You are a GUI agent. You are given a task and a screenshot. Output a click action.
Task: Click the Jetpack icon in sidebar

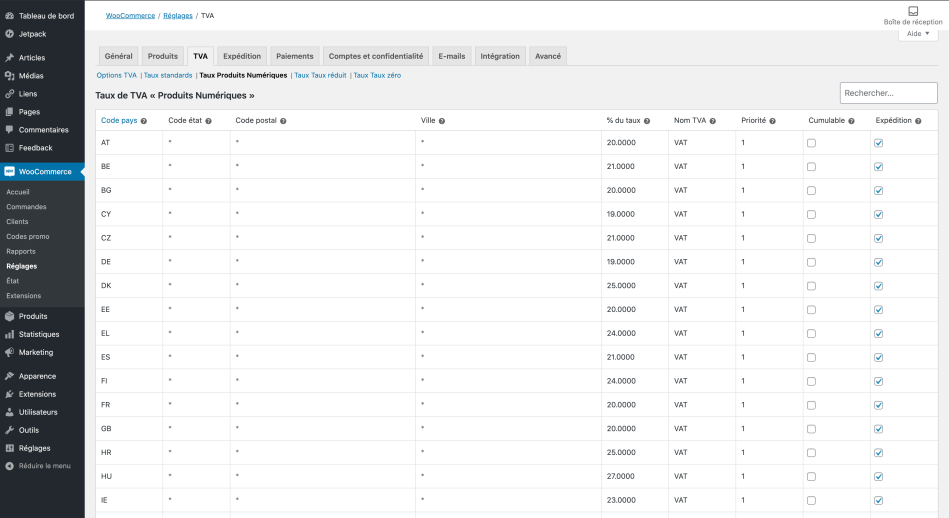click(9, 34)
